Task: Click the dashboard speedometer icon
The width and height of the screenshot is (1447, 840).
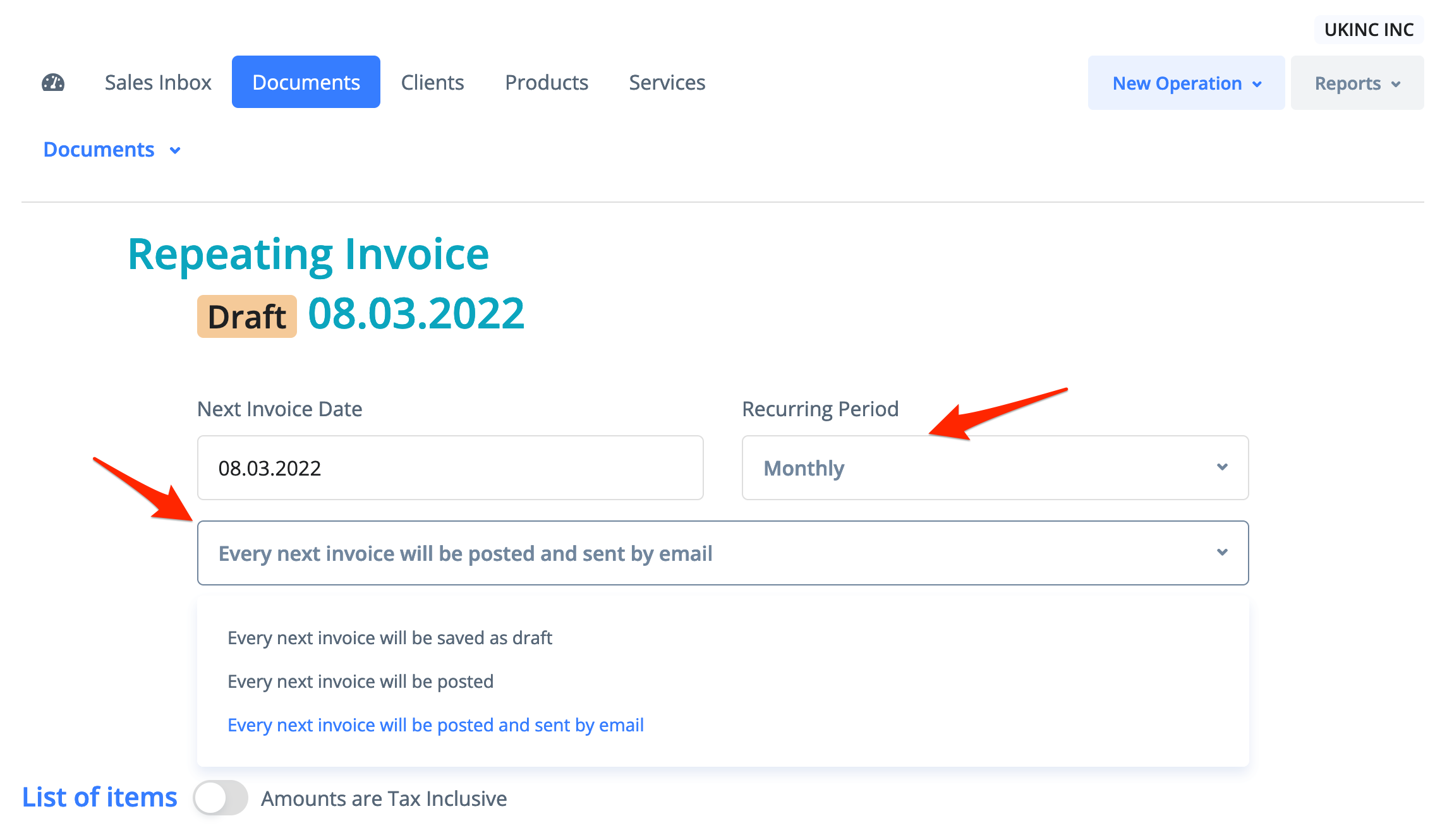Action: coord(53,83)
